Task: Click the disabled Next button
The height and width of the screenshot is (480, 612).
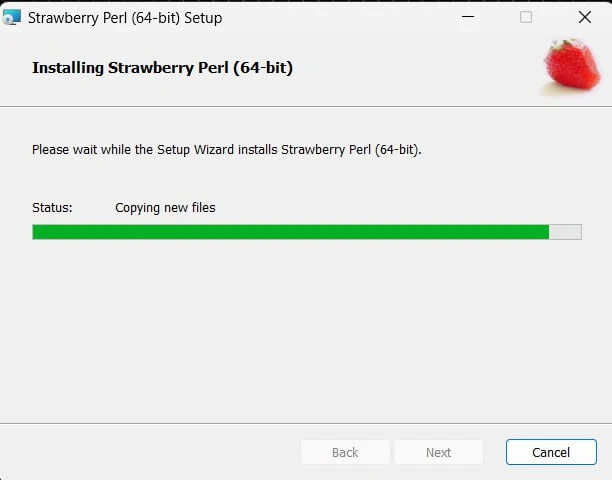Action: pos(438,452)
